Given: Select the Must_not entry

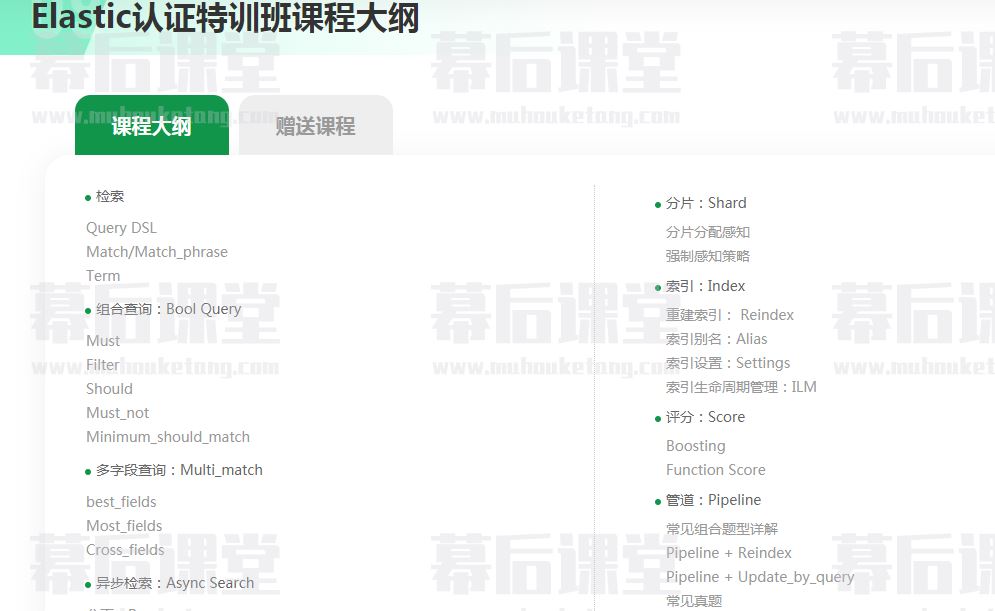Looking at the screenshot, I should (x=117, y=413).
